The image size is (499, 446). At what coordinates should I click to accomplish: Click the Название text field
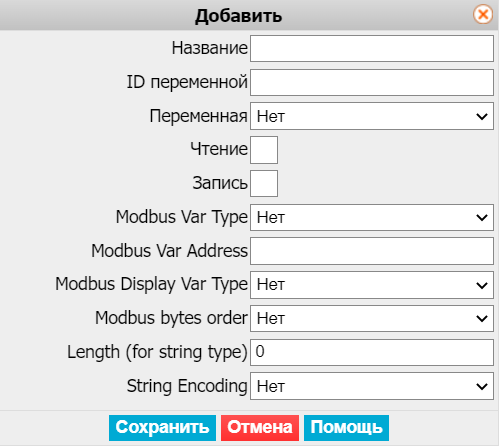(x=372, y=49)
